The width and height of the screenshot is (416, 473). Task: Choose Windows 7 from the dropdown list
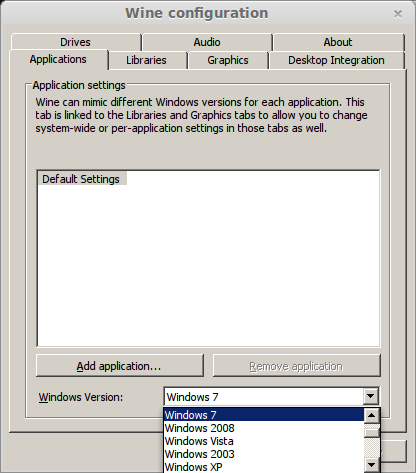pyautogui.click(x=264, y=415)
